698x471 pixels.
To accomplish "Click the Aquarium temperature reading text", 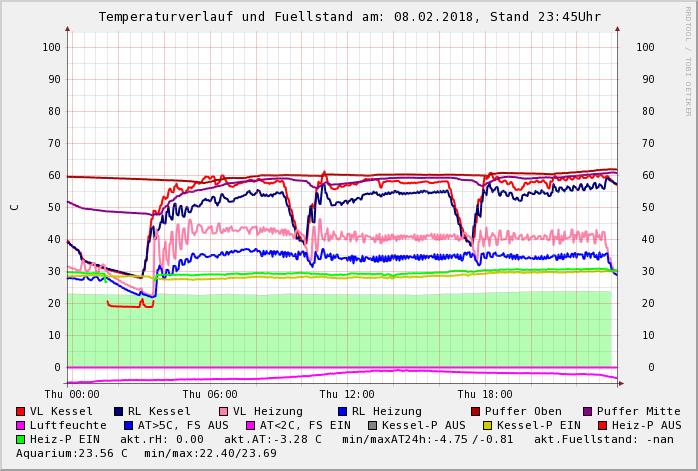I will [x=71, y=453].
